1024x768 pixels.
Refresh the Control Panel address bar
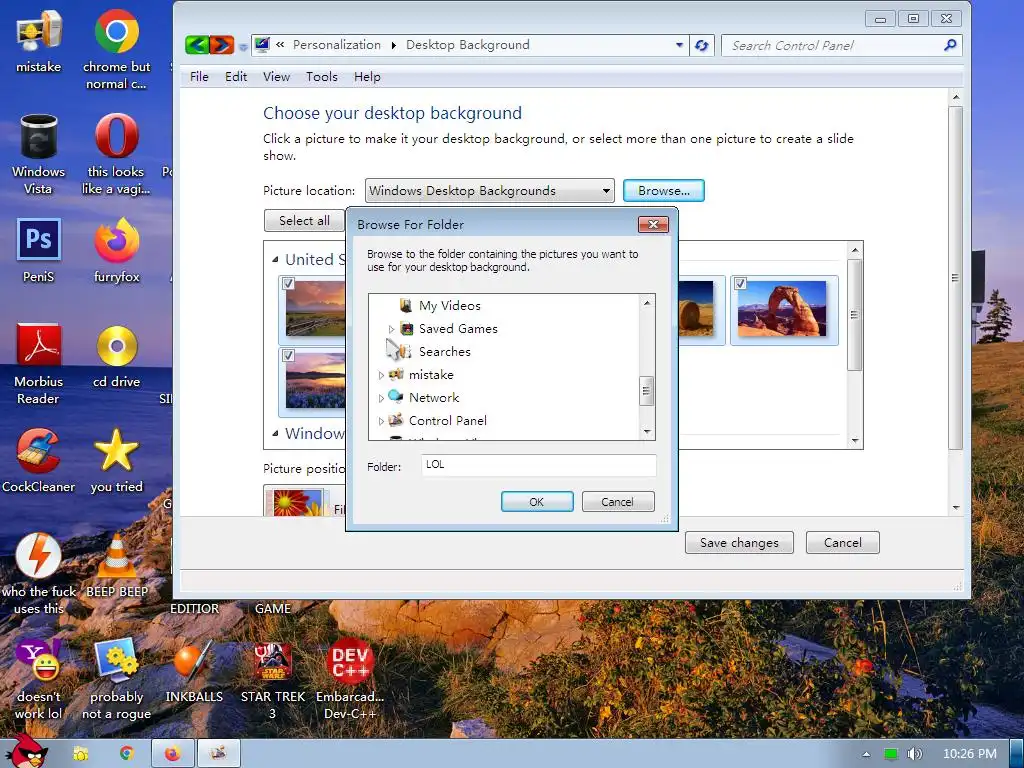click(x=702, y=45)
